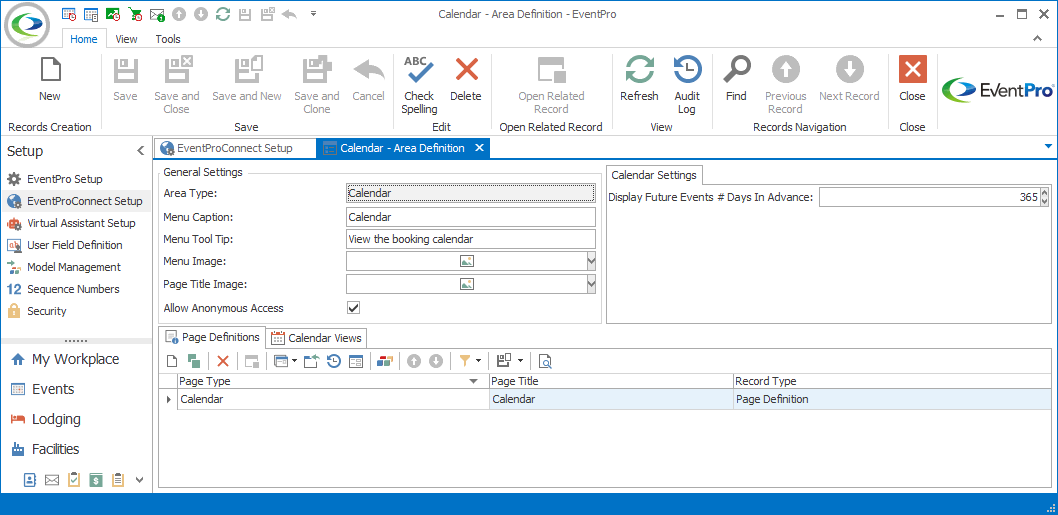Open the Audit Log
The width and height of the screenshot is (1058, 515).
point(687,85)
